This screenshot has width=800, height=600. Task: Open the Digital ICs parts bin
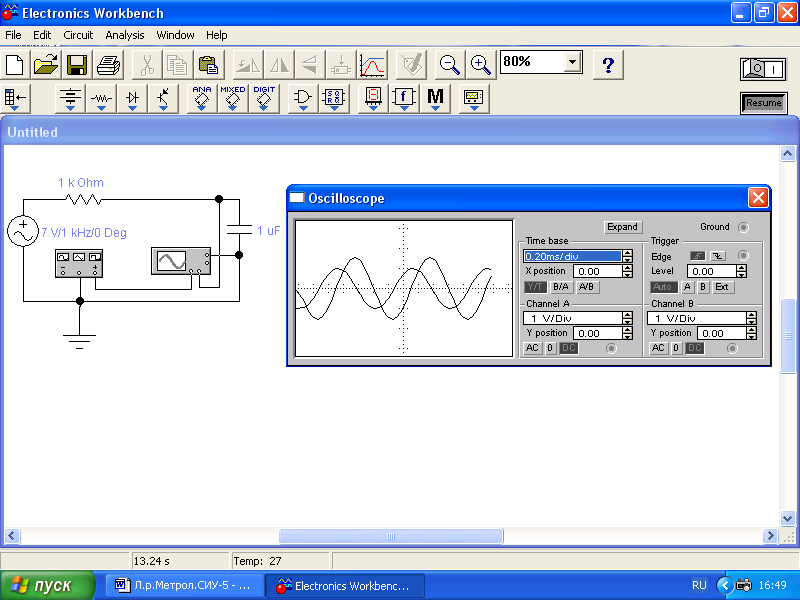point(264,98)
